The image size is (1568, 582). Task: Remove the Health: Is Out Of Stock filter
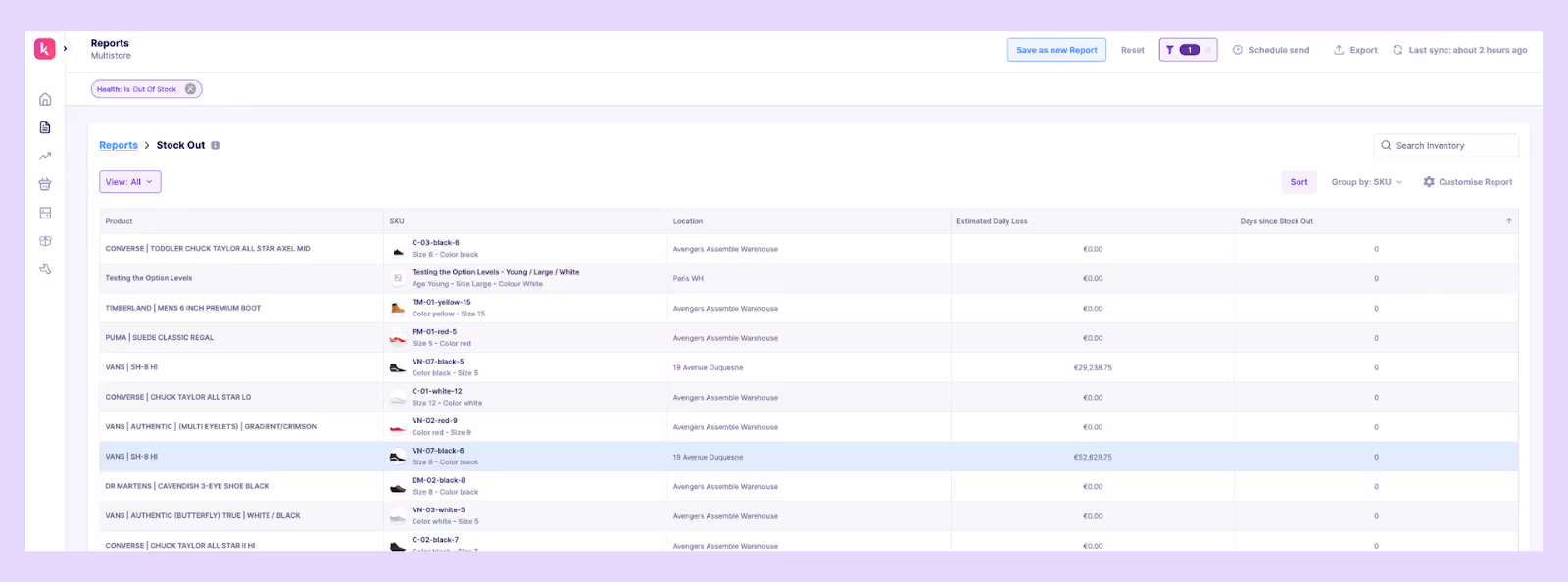coord(190,89)
